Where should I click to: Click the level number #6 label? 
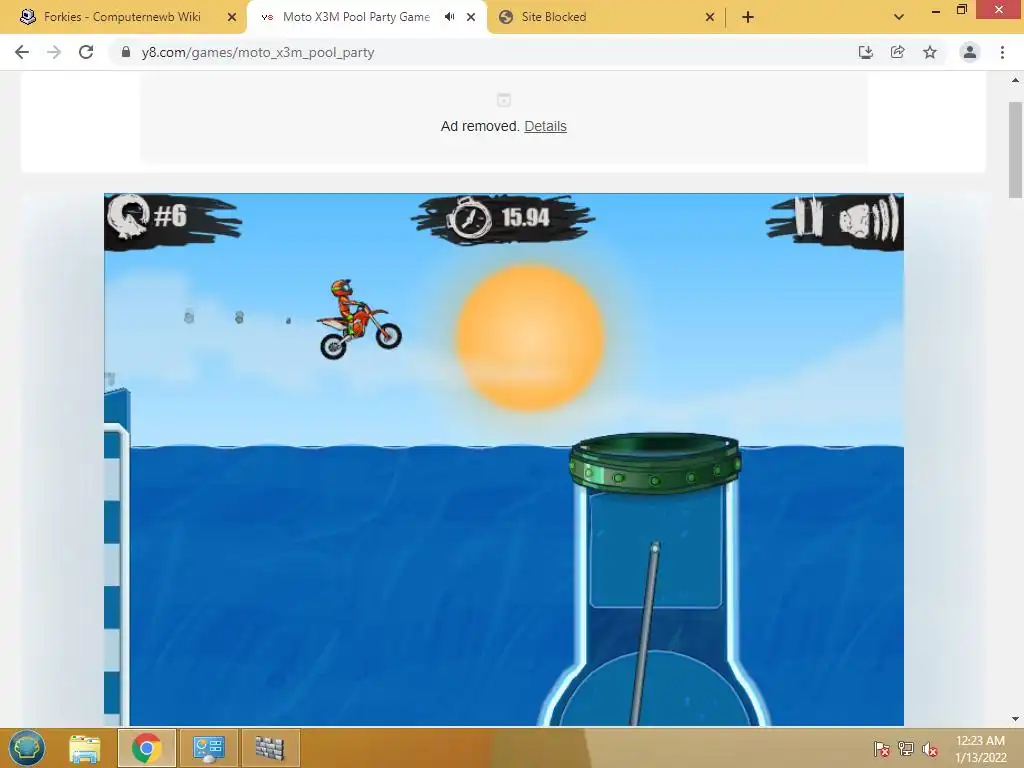pos(170,216)
